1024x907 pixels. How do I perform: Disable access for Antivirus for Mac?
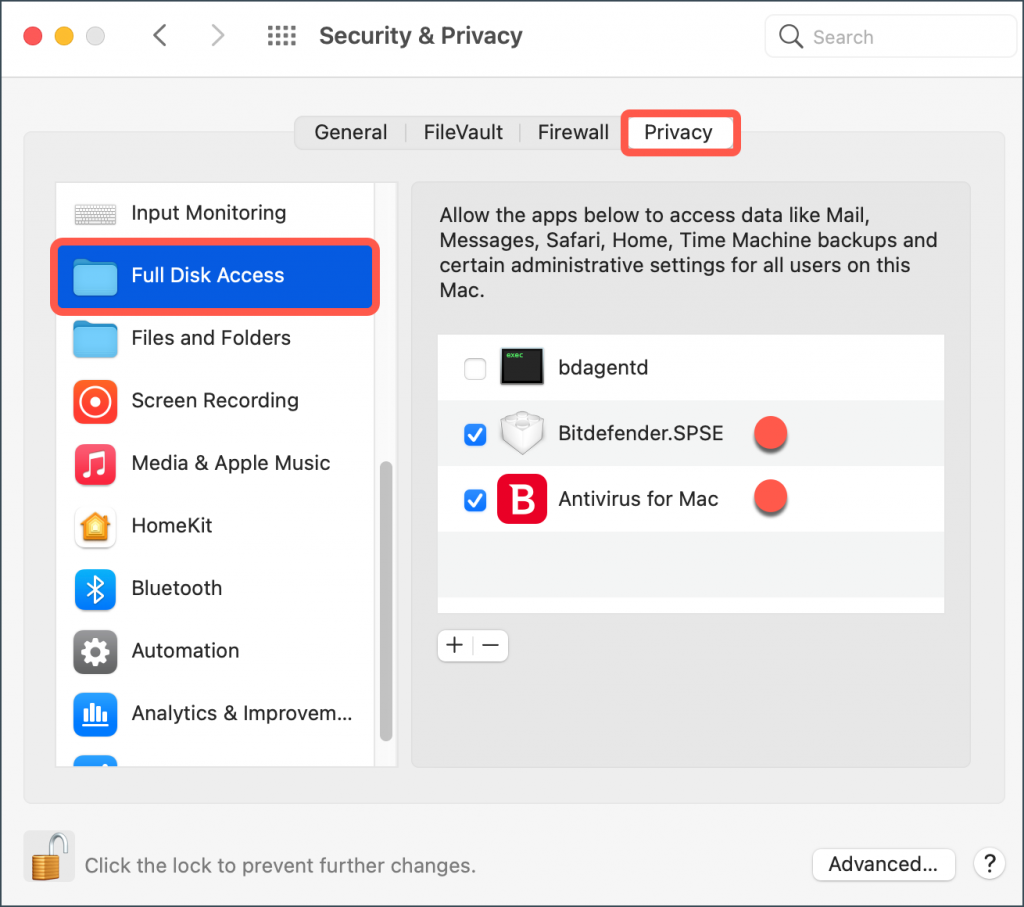[x=475, y=499]
